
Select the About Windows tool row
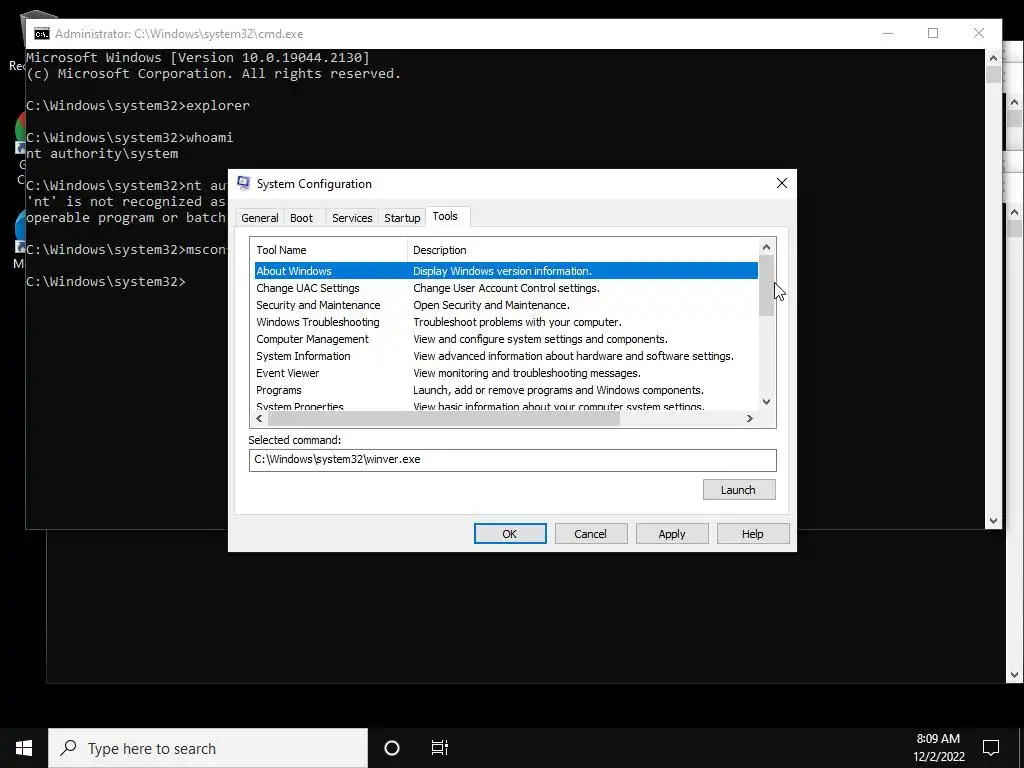[x=506, y=271]
